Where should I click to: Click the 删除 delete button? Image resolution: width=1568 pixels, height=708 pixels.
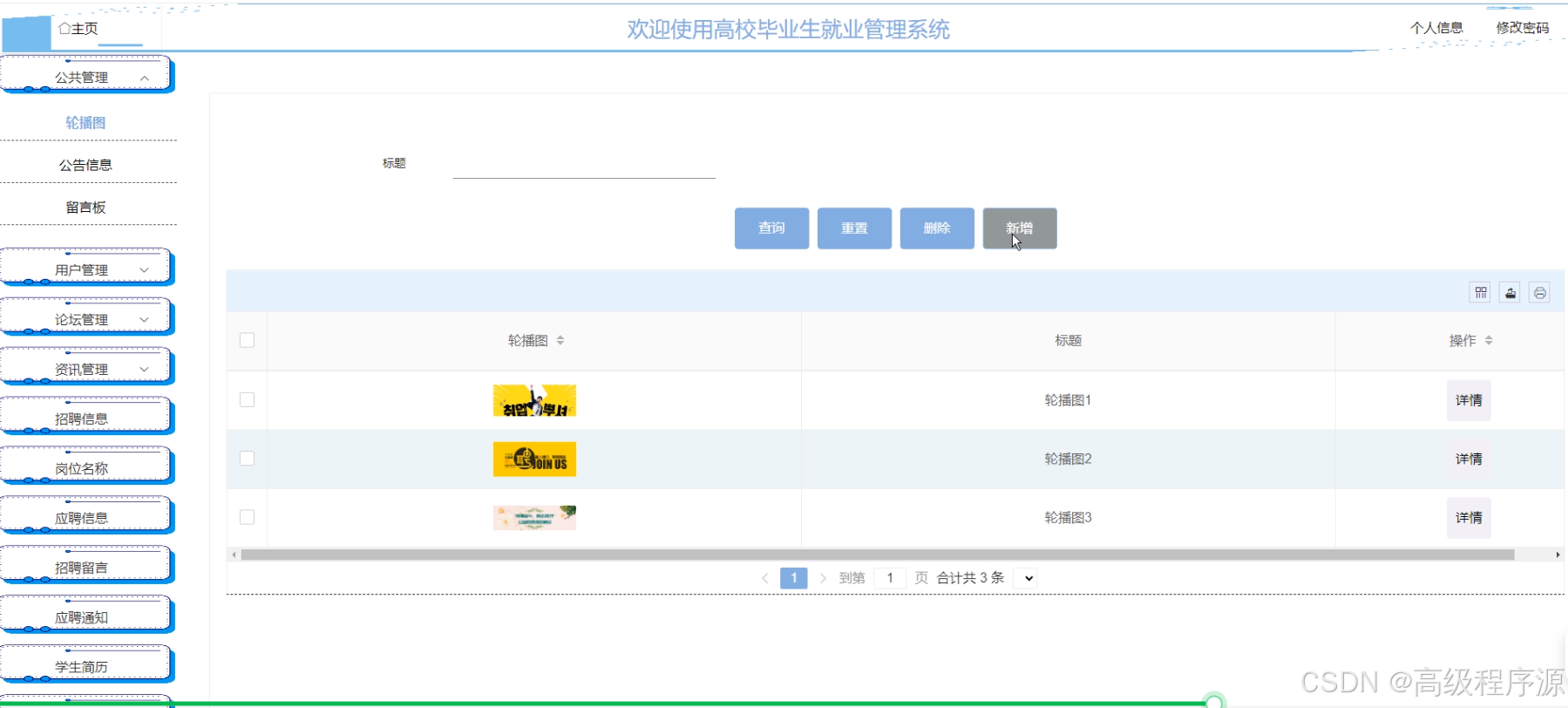click(x=937, y=228)
